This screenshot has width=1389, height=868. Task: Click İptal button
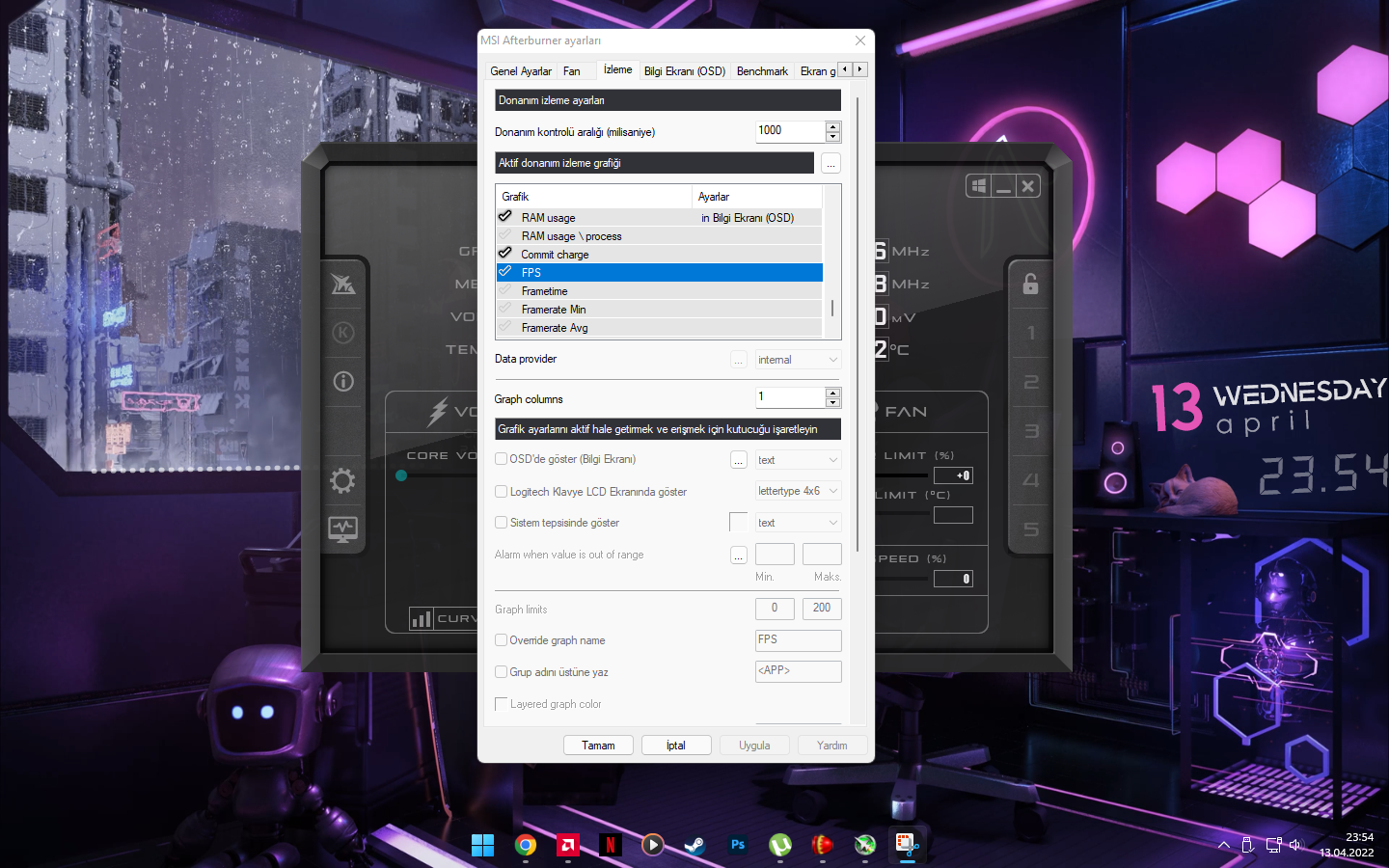tap(676, 746)
